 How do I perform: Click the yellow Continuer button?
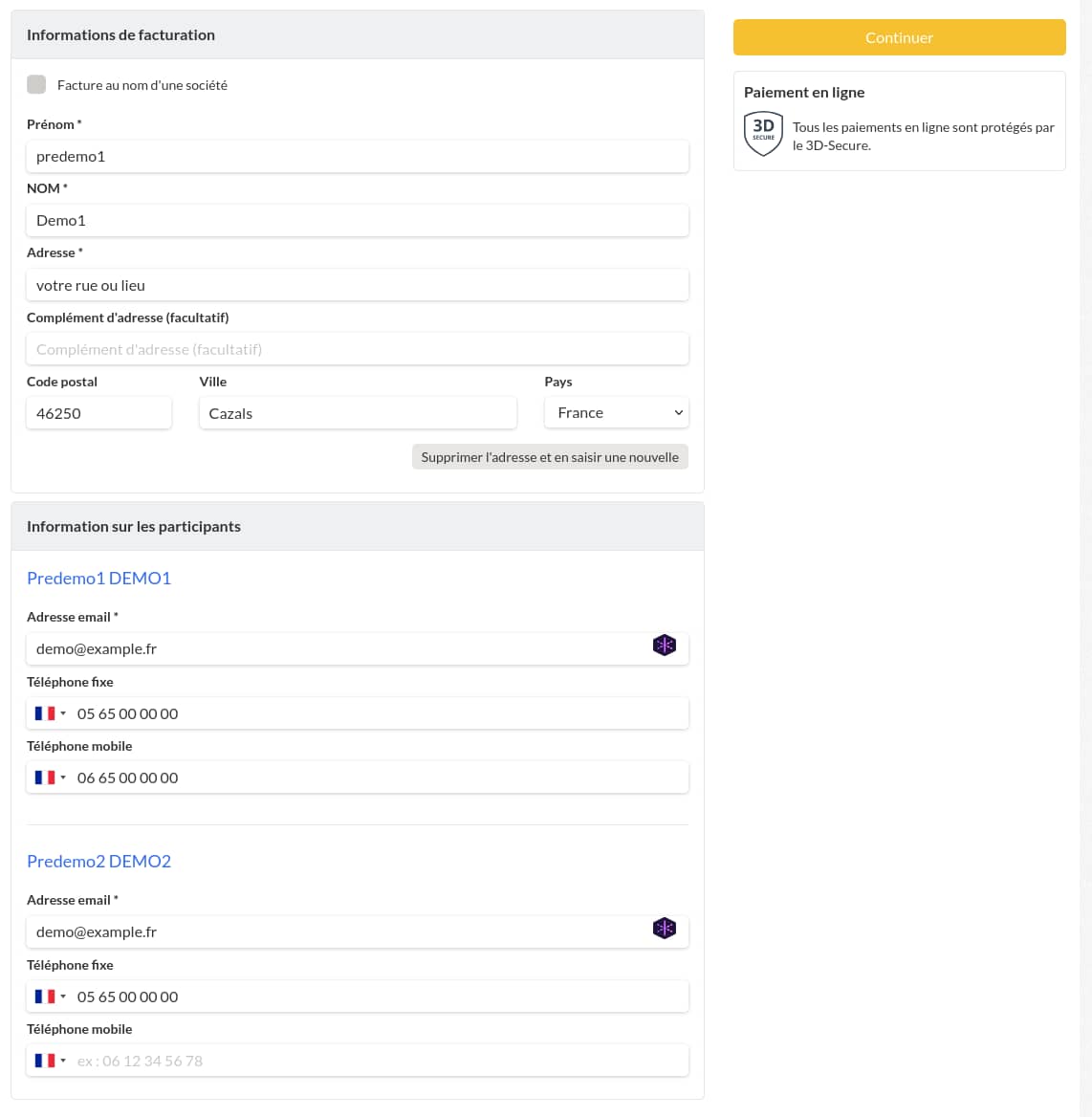[x=899, y=37]
